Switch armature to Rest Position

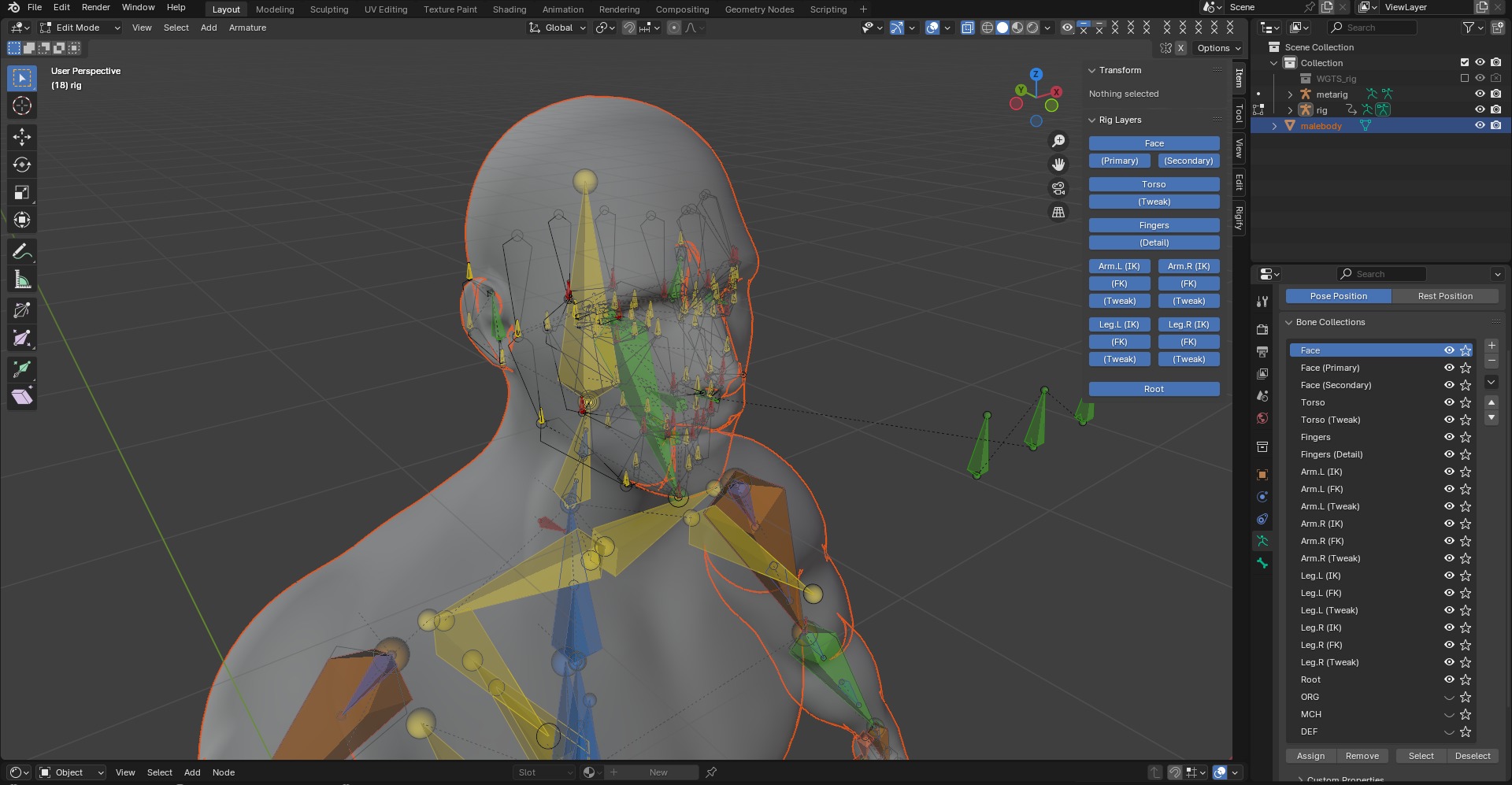coord(1444,296)
